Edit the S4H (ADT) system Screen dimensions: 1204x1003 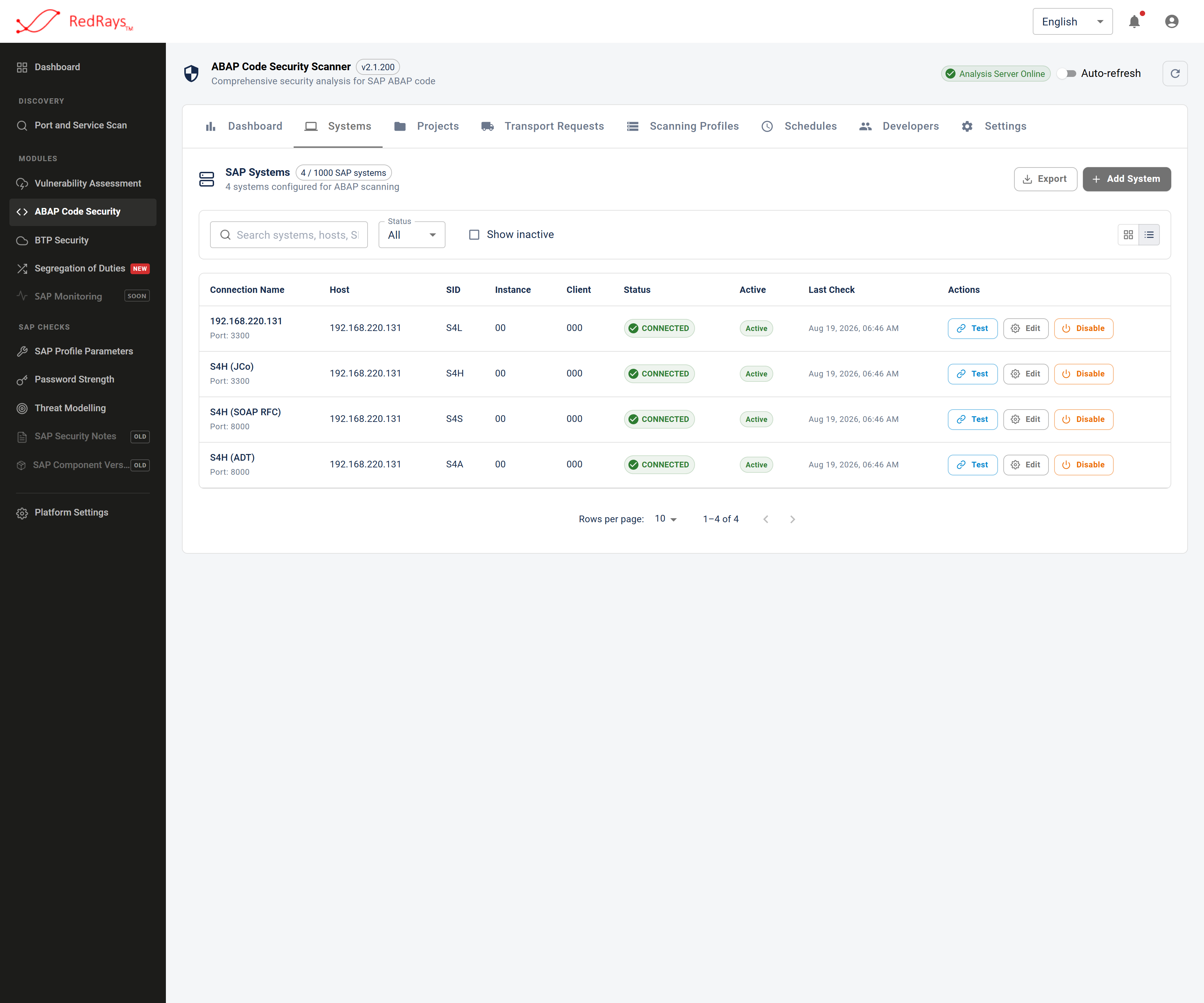pos(1026,465)
